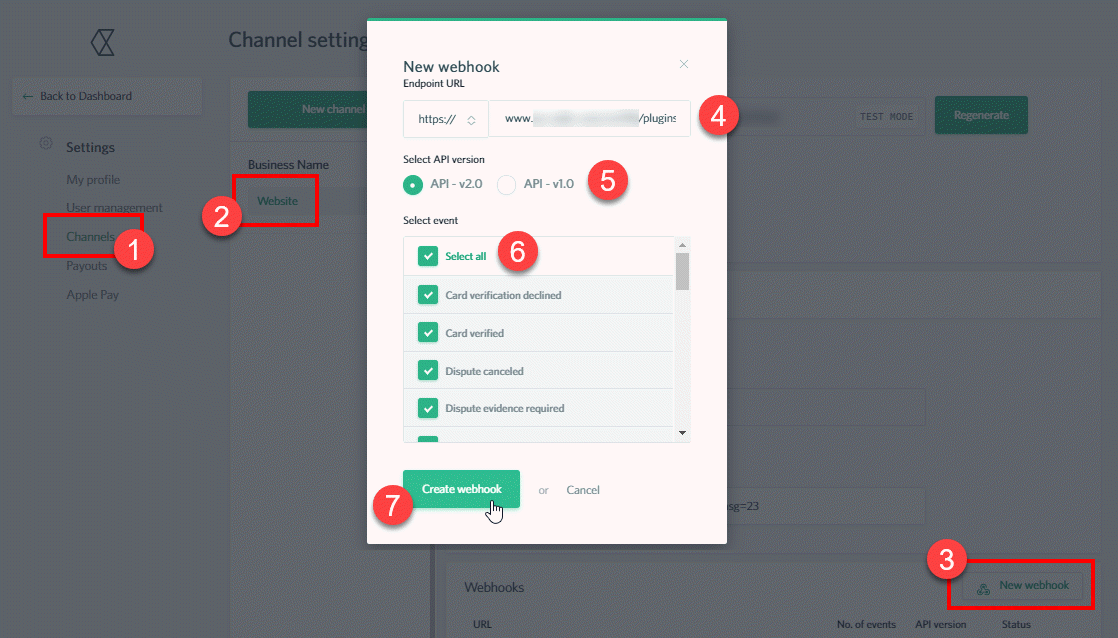The height and width of the screenshot is (638, 1118).
Task: Click the Create webhook button
Action: click(461, 489)
